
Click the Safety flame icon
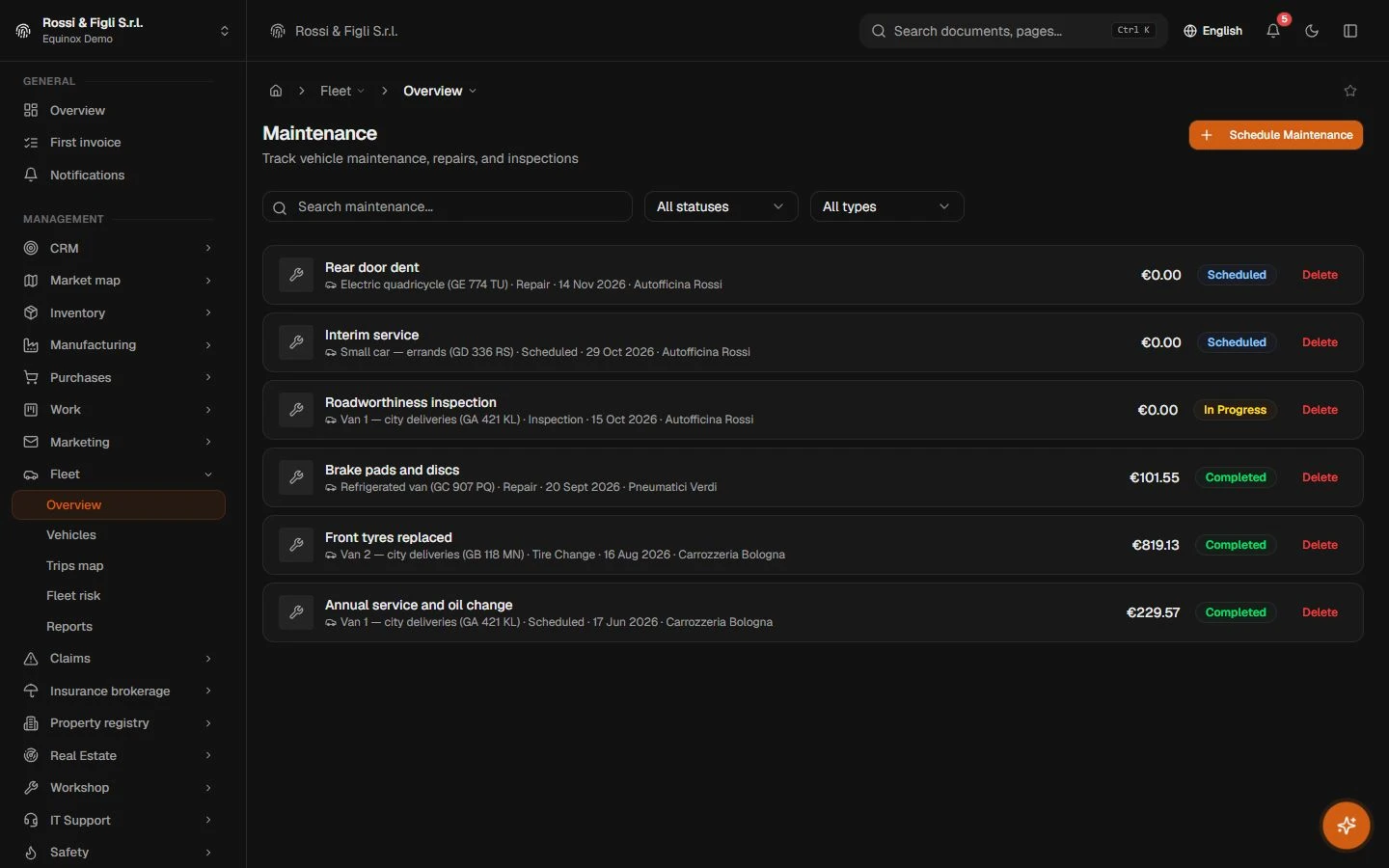(31, 853)
